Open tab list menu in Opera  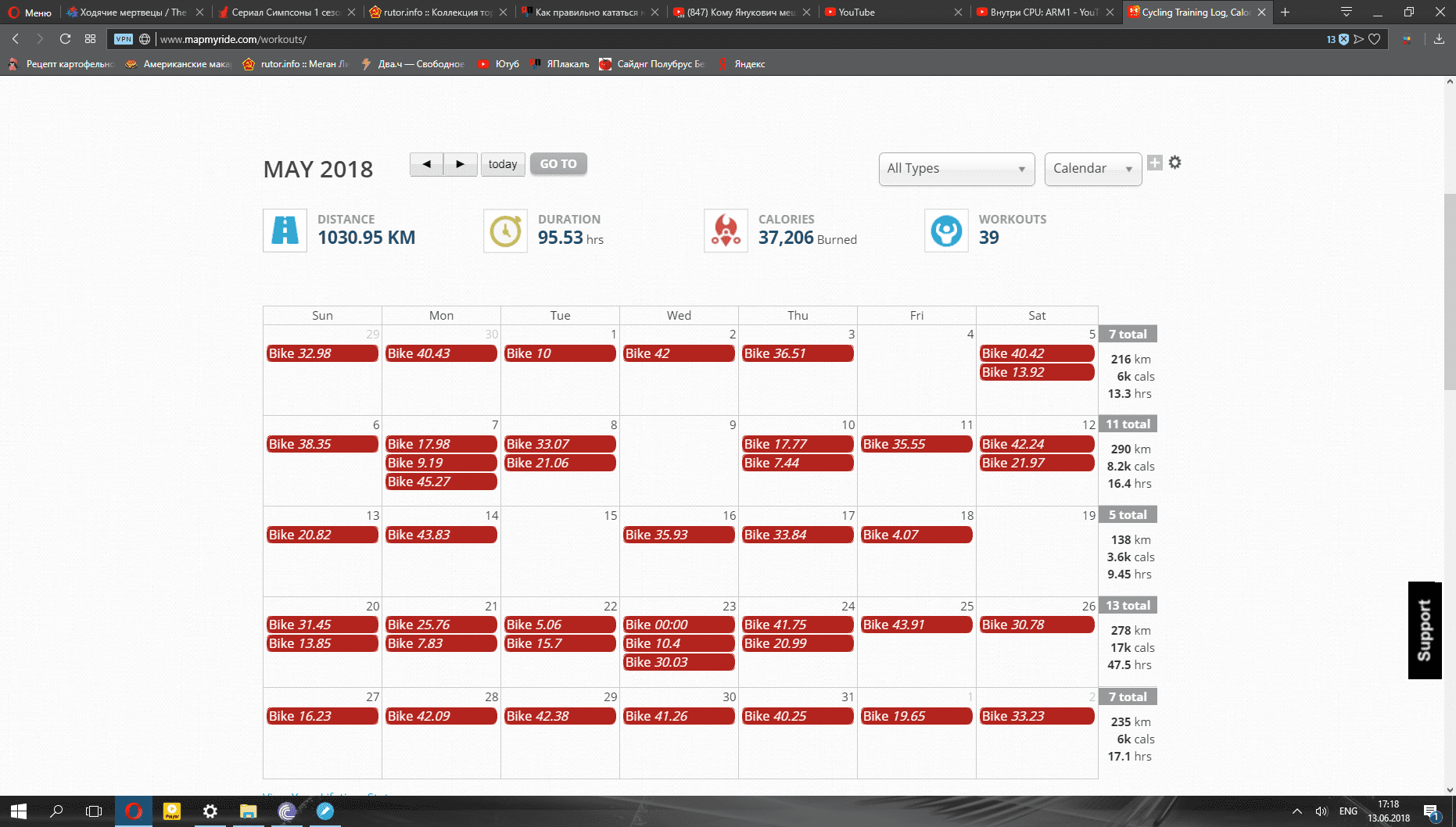click(1347, 12)
